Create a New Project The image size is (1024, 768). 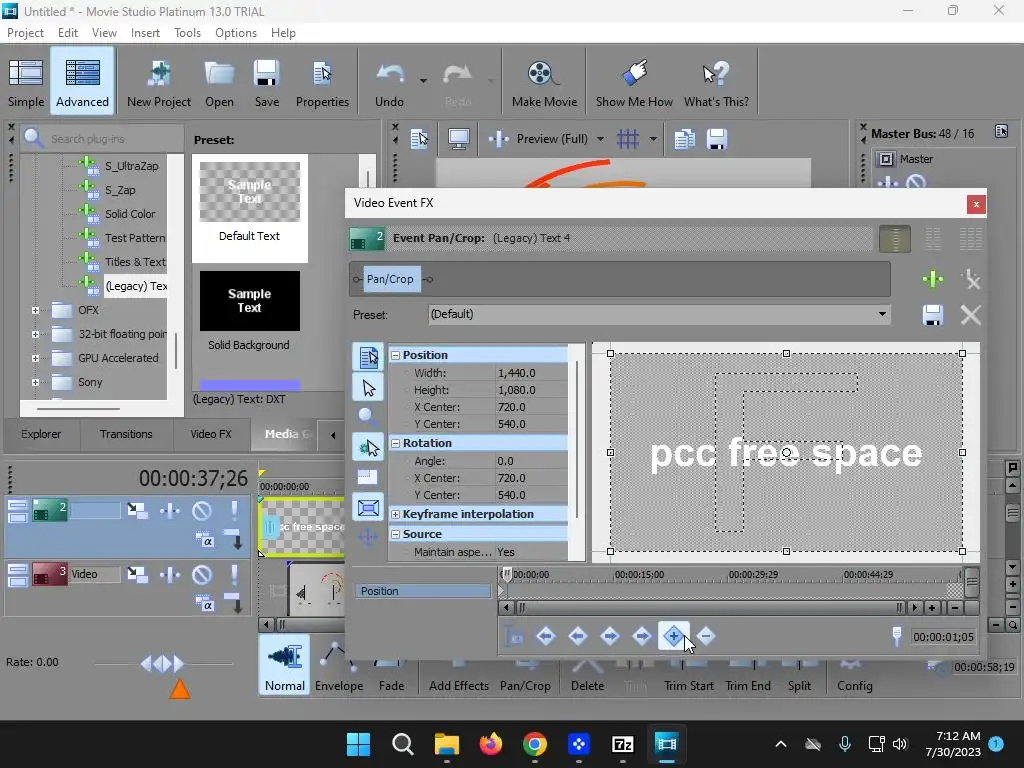pos(159,83)
